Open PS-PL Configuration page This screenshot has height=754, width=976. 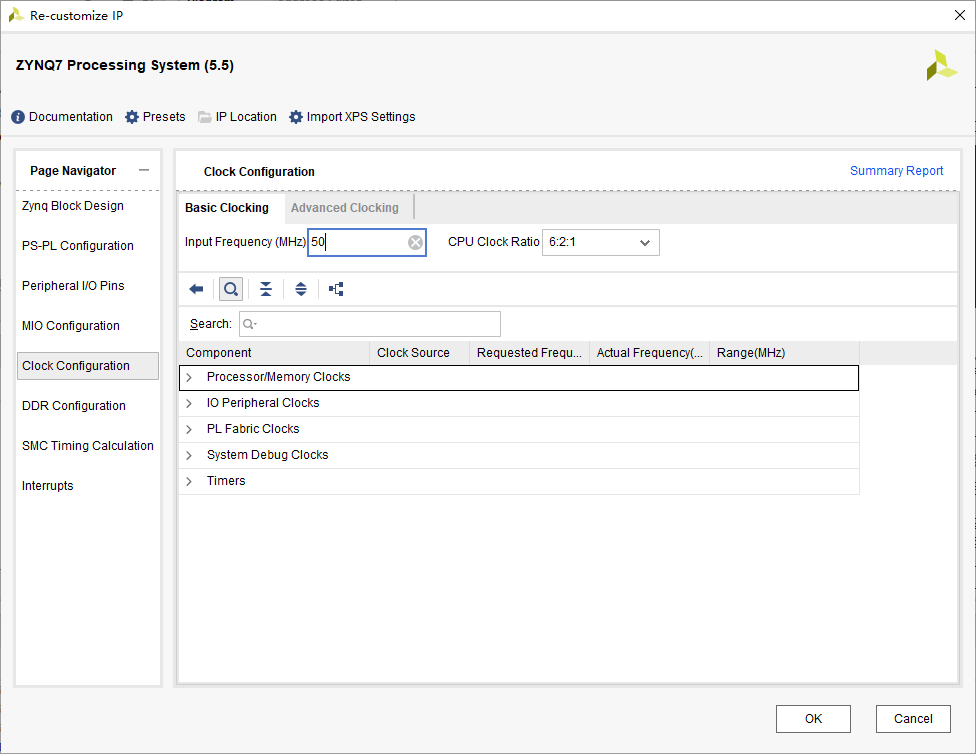pyautogui.click(x=78, y=246)
